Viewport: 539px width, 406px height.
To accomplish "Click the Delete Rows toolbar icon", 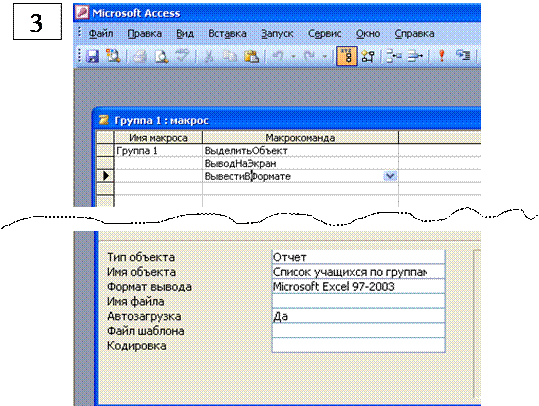I will 415,56.
